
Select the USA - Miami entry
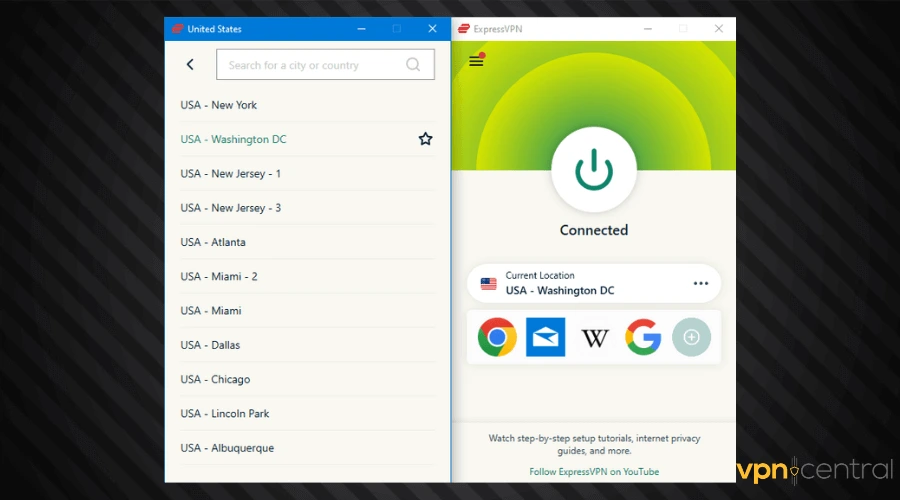click(307, 311)
